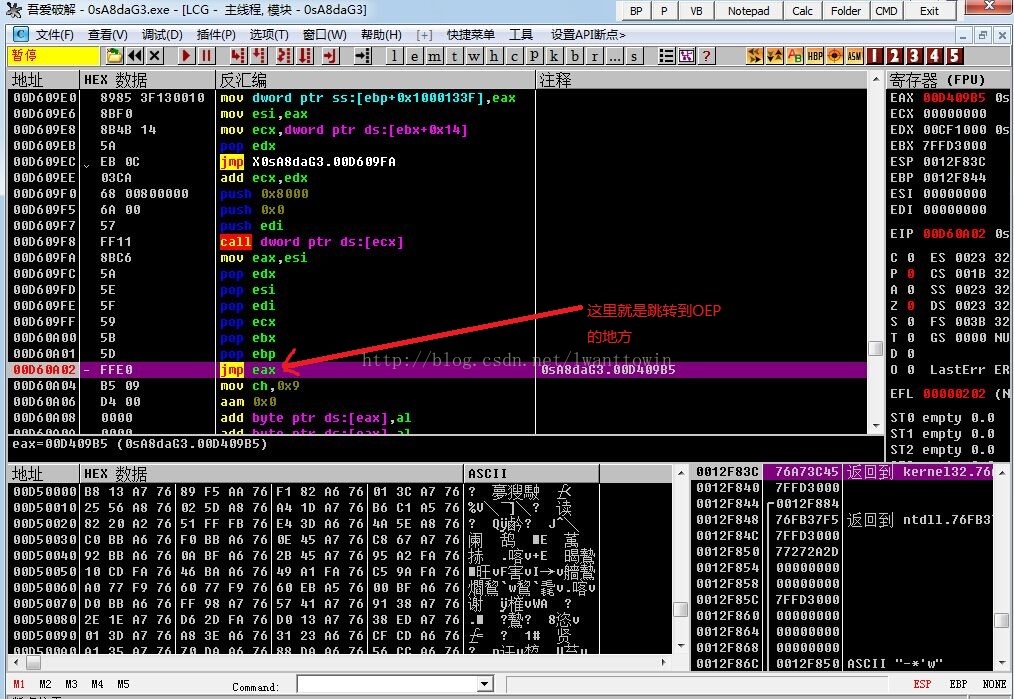The image size is (1014, 699).
Task: Open run trace with '...' icon
Action: [x=614, y=56]
